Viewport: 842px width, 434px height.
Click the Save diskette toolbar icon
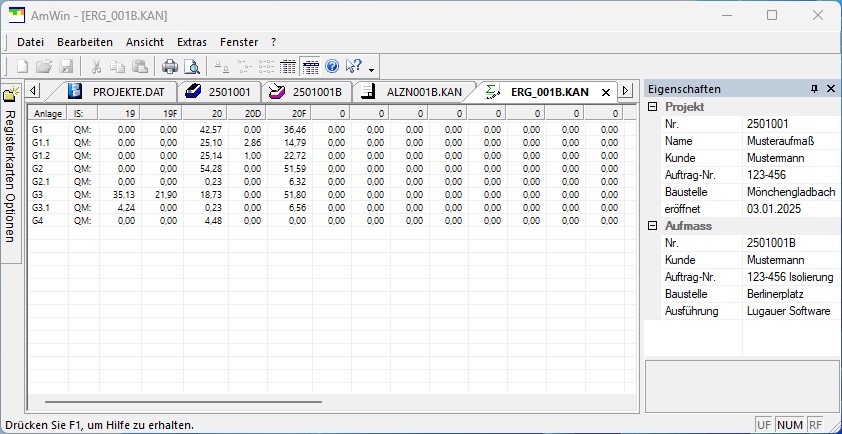point(66,67)
